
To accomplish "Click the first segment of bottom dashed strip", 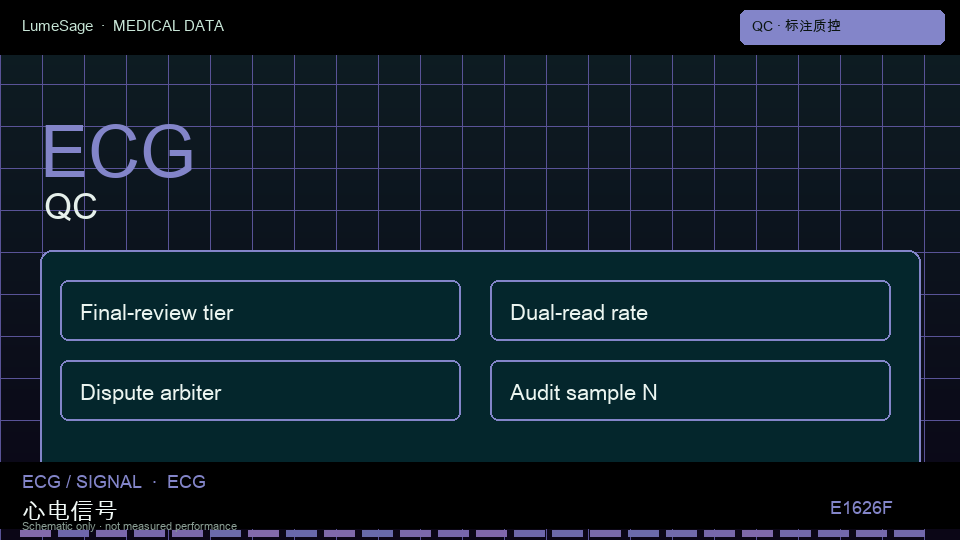I will (x=36, y=534).
